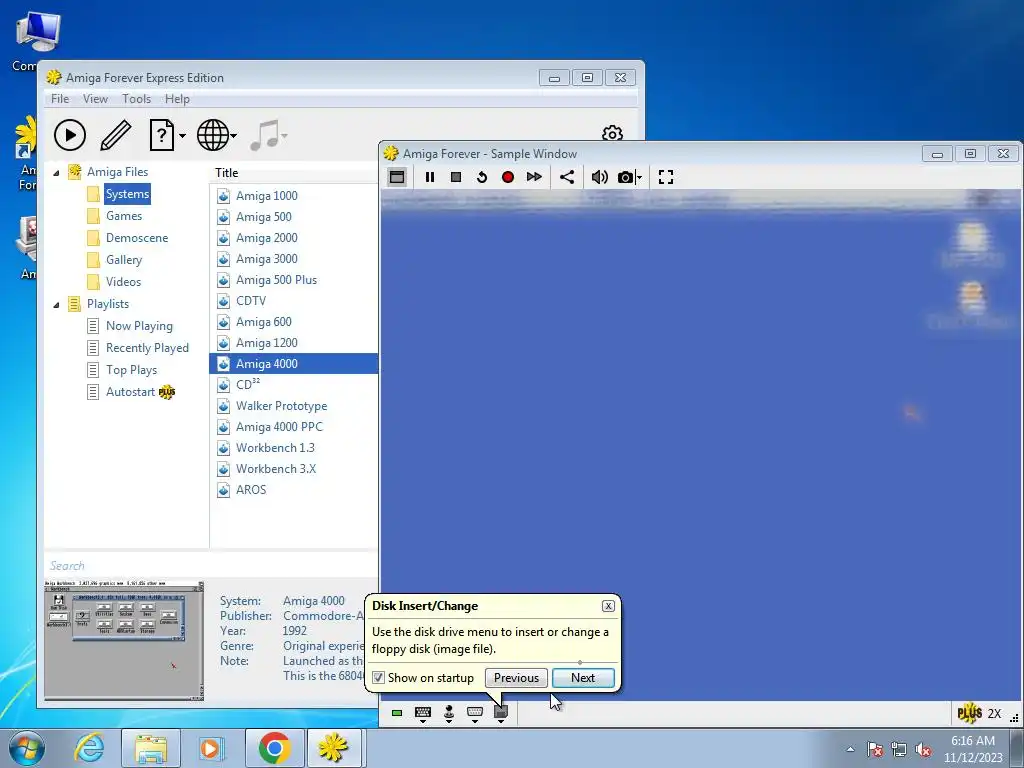Uncheck Show on startup checkbox

point(378,678)
